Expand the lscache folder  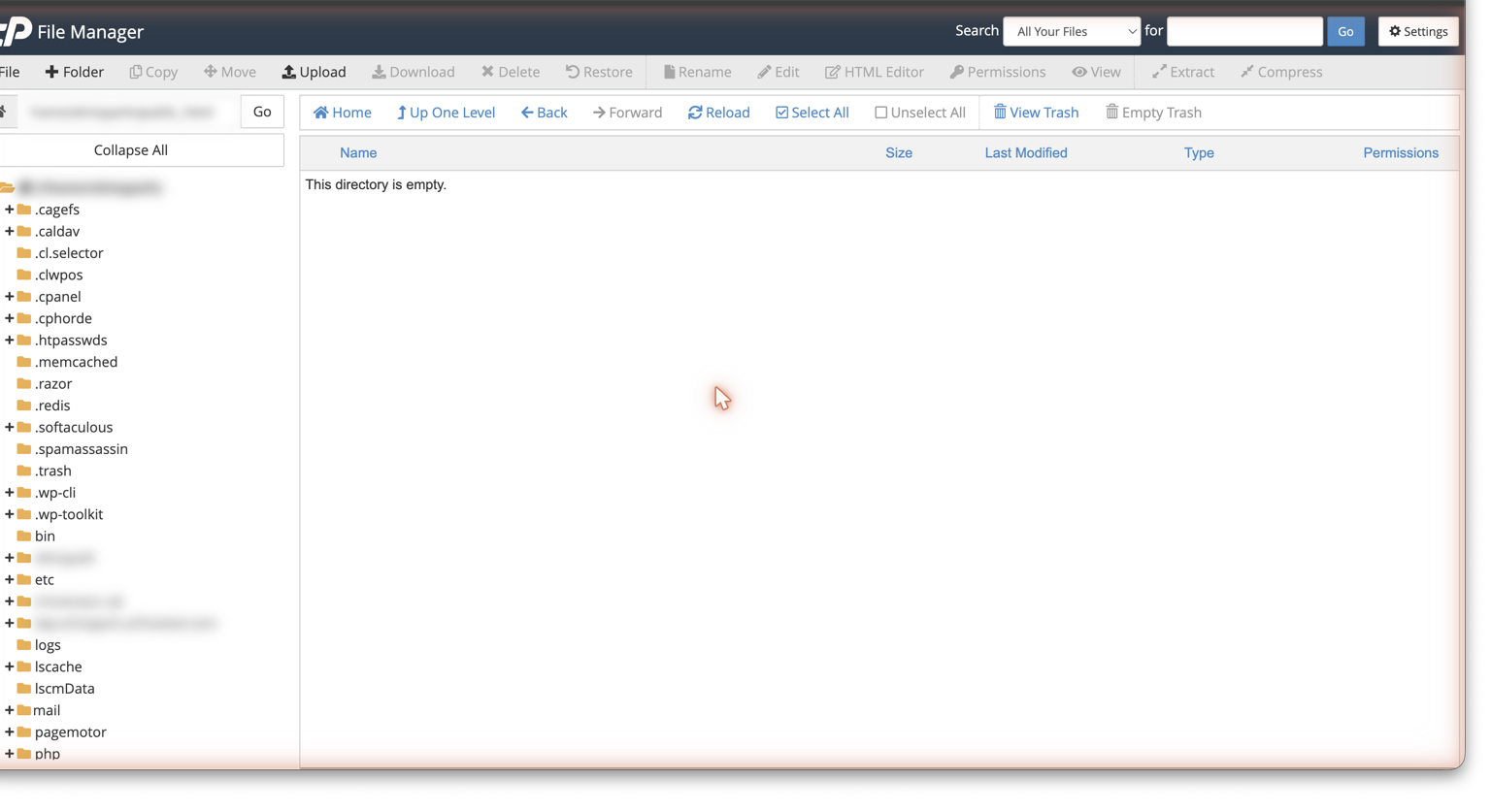[10, 666]
